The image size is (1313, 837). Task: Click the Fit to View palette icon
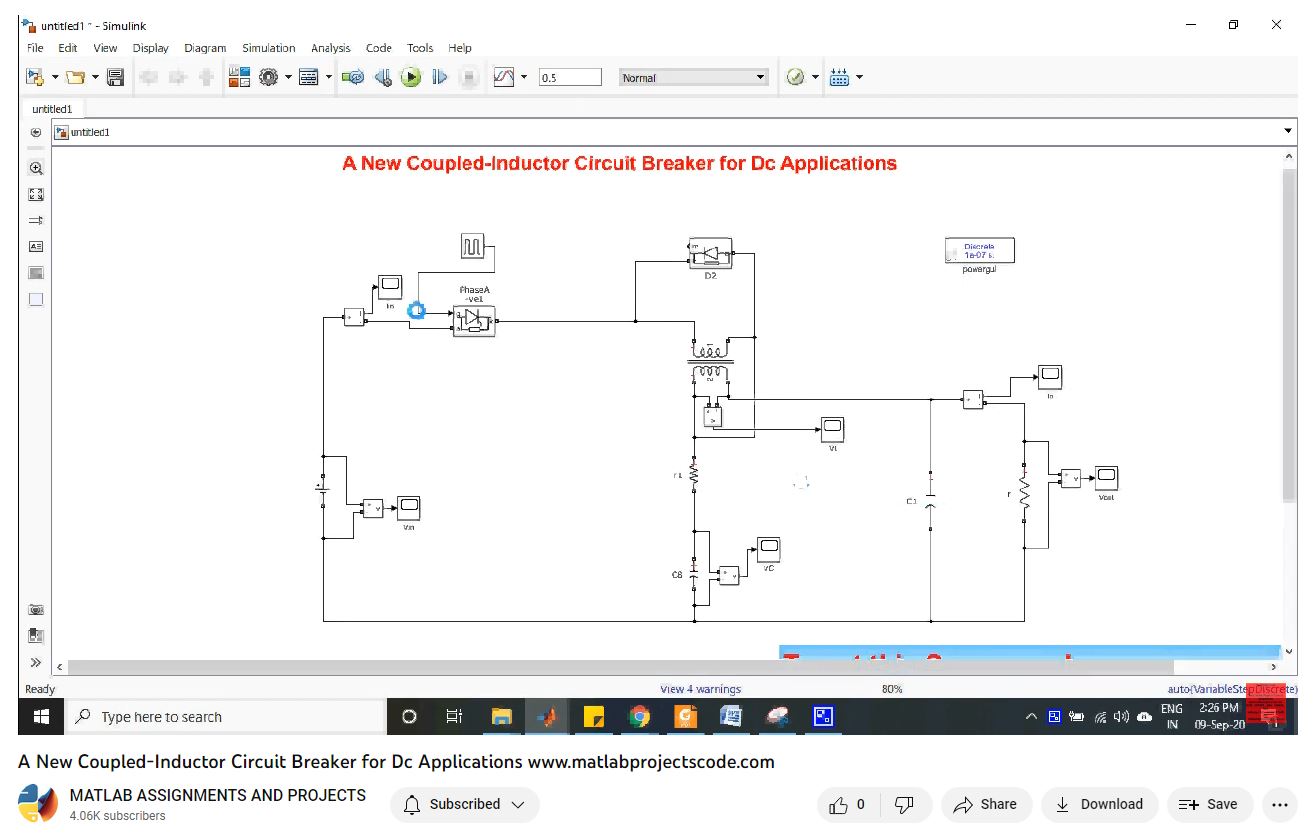(36, 195)
